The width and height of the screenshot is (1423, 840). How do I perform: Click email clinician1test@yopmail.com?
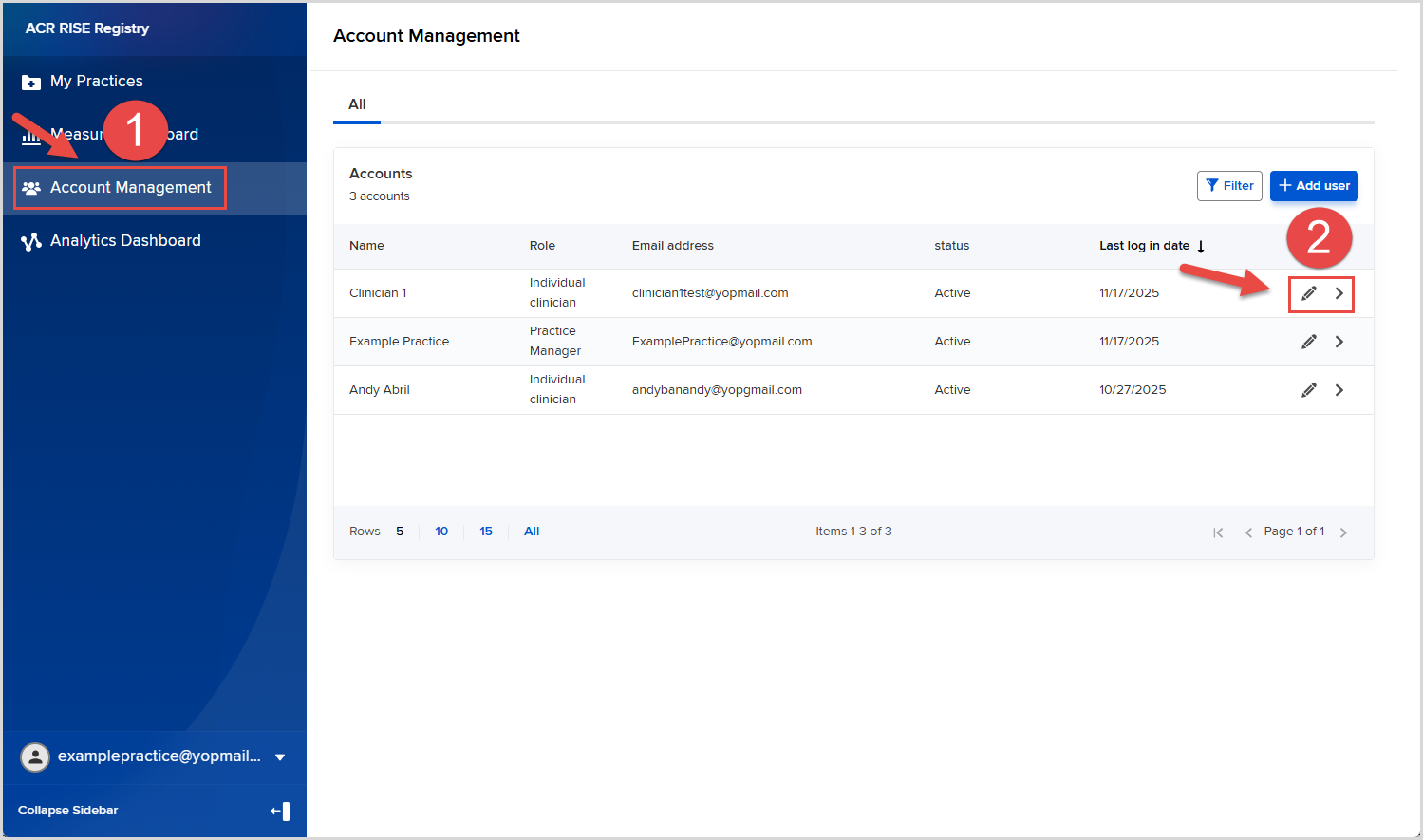(x=710, y=293)
